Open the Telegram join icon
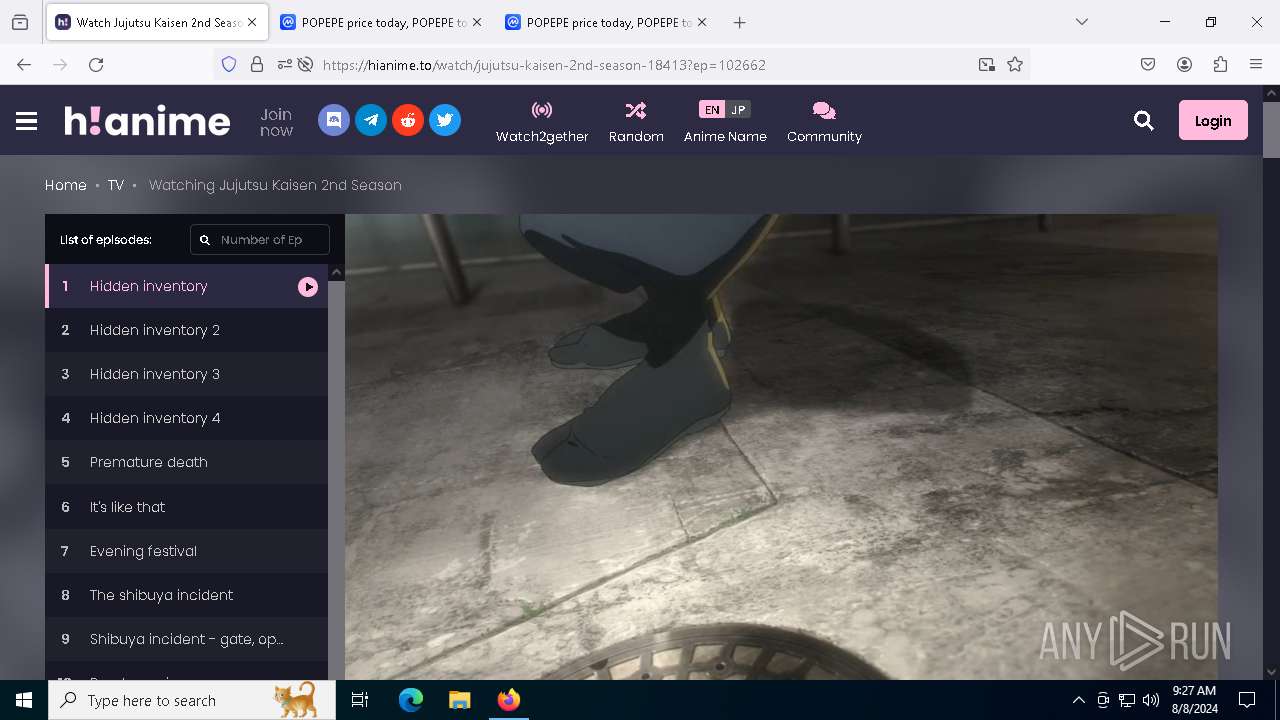The height and width of the screenshot is (720, 1280). (371, 120)
